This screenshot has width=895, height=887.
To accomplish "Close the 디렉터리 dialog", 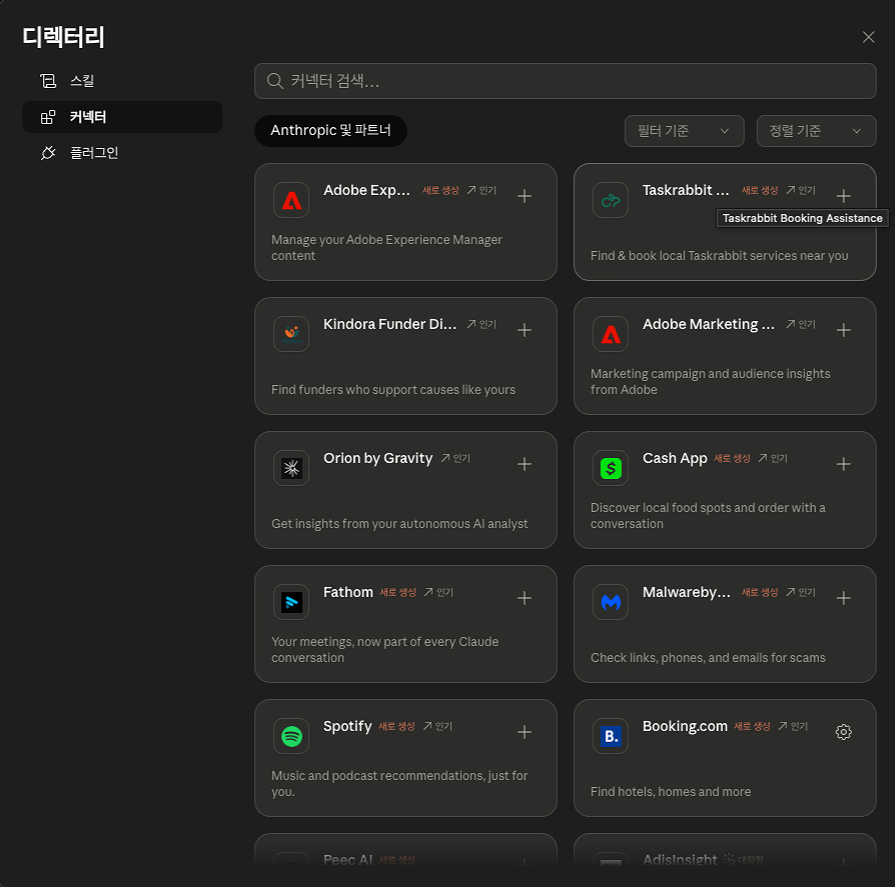I will point(868,37).
